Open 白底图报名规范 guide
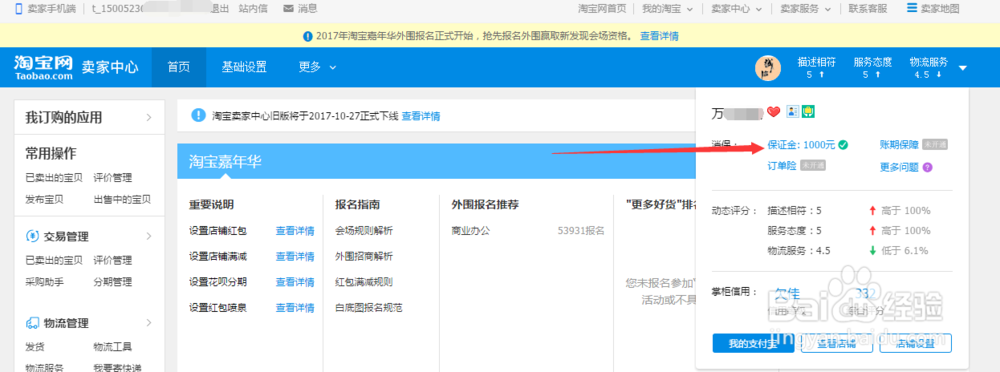This screenshot has width=1000, height=372. 369,308
